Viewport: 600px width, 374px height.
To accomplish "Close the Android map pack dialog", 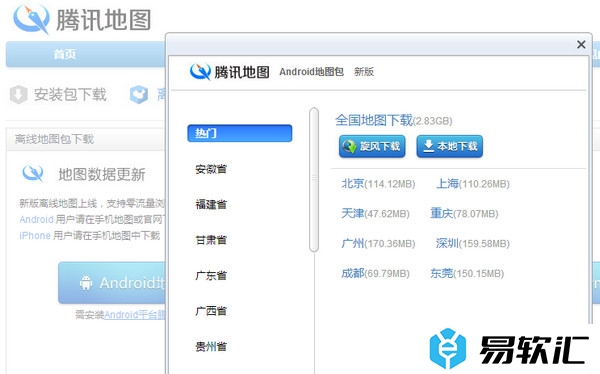I will coord(581,44).
